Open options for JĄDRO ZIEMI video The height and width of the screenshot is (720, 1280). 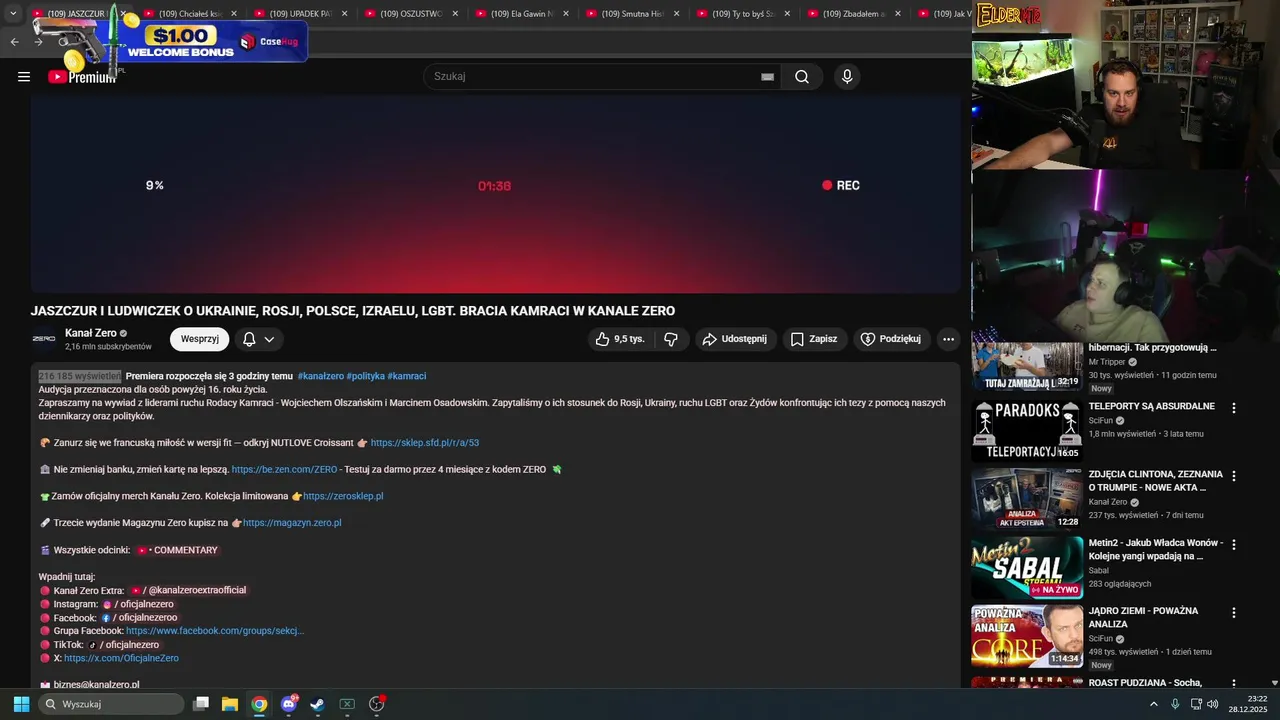(1233, 613)
